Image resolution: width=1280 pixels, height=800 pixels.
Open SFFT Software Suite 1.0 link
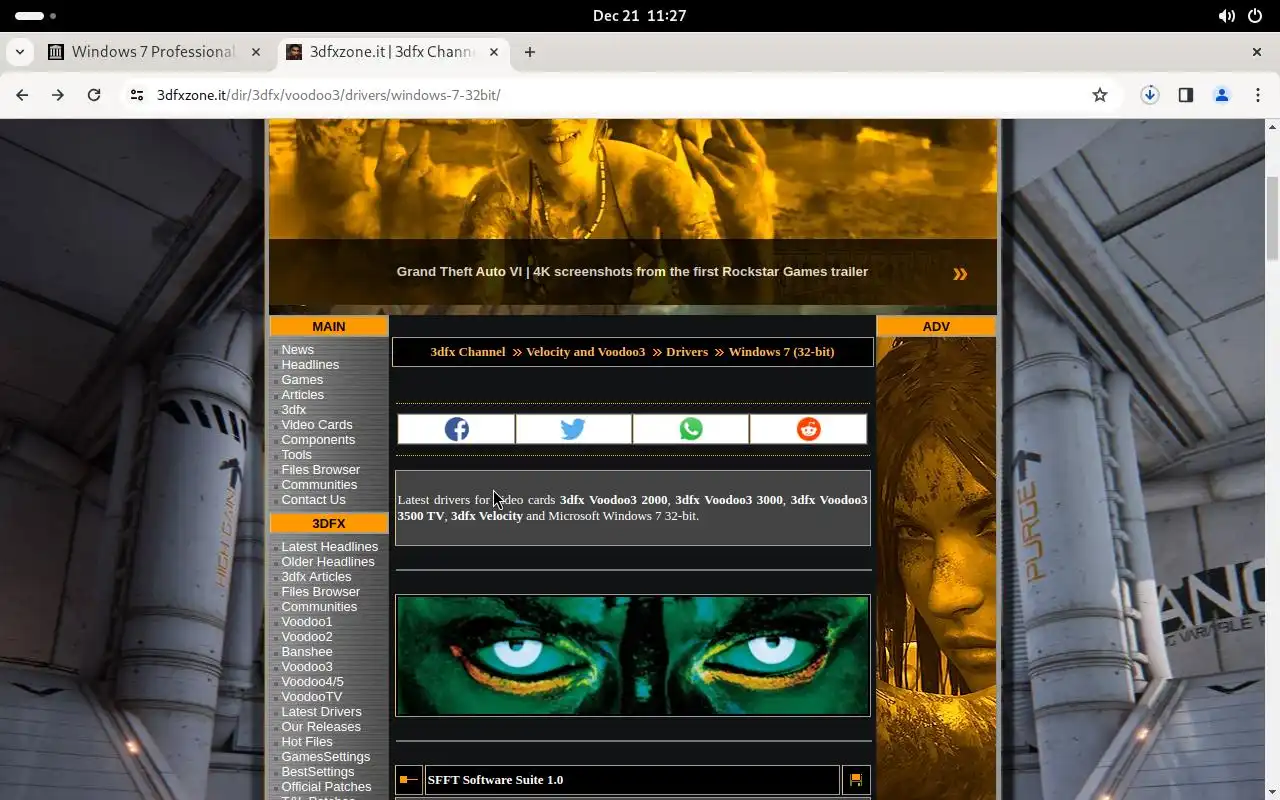[495, 780]
